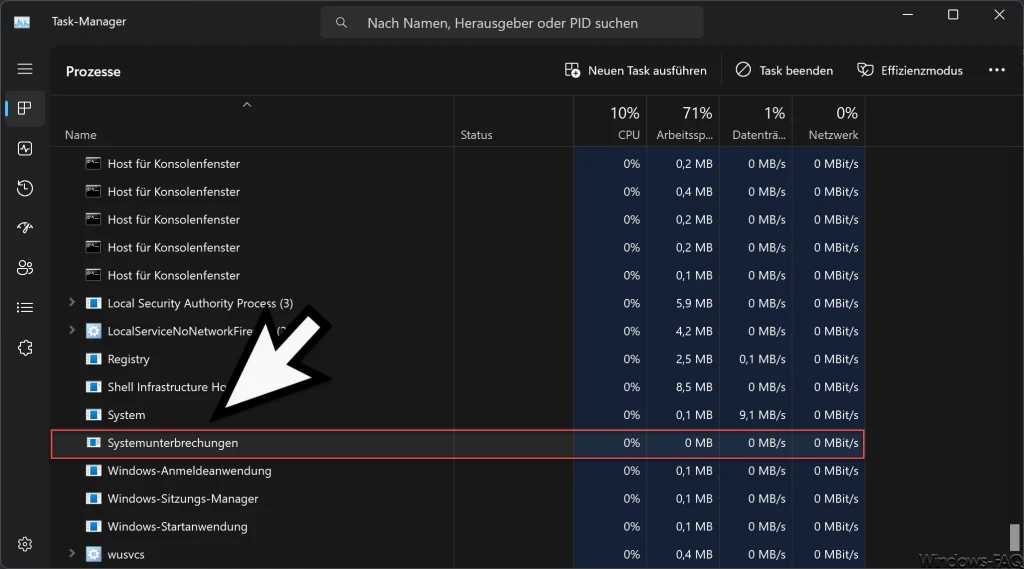Enable Effizienzmodus for the process
Screen dimensions: 1024x569
pos(910,71)
